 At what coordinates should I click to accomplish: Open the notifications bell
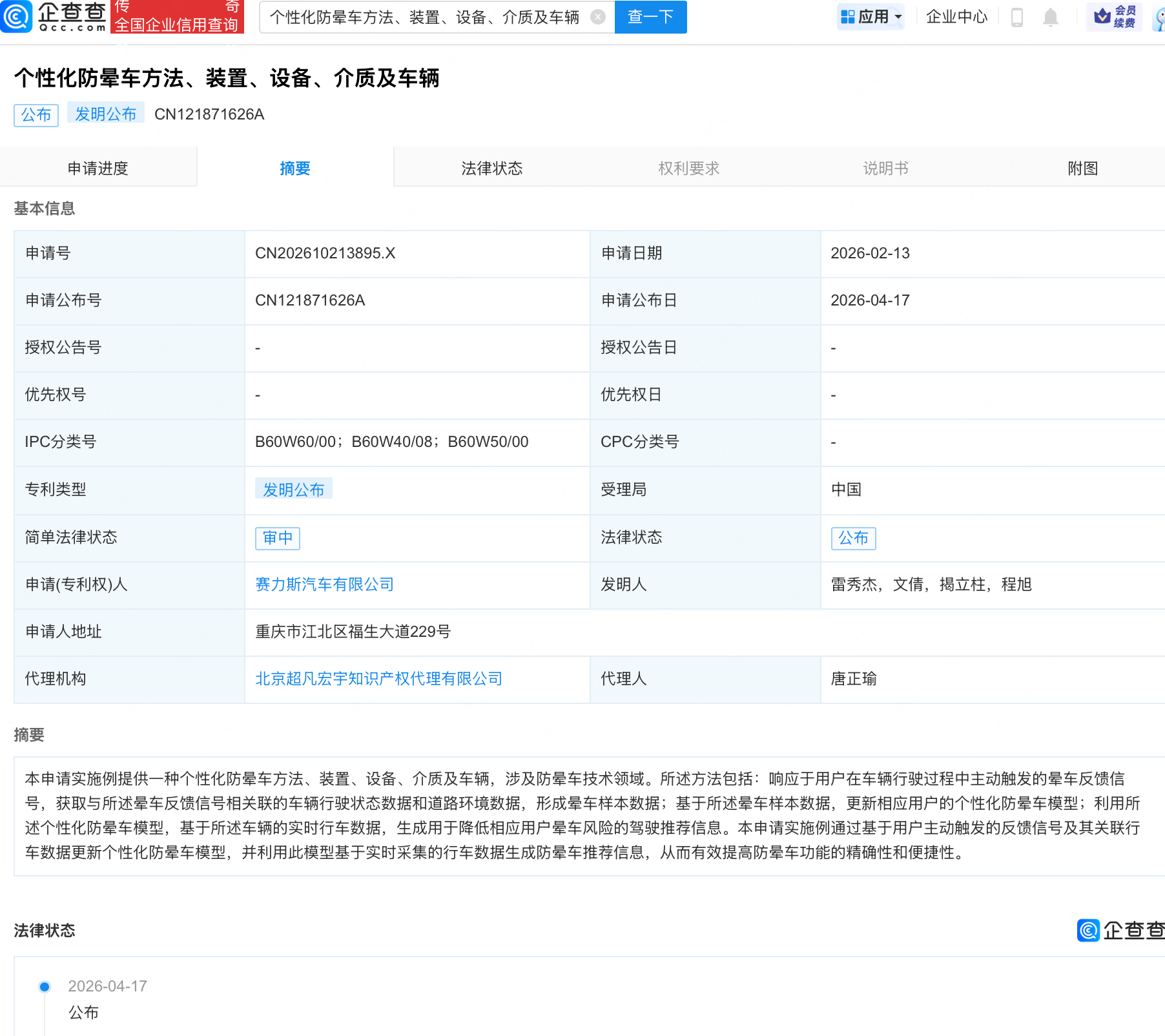[1051, 17]
